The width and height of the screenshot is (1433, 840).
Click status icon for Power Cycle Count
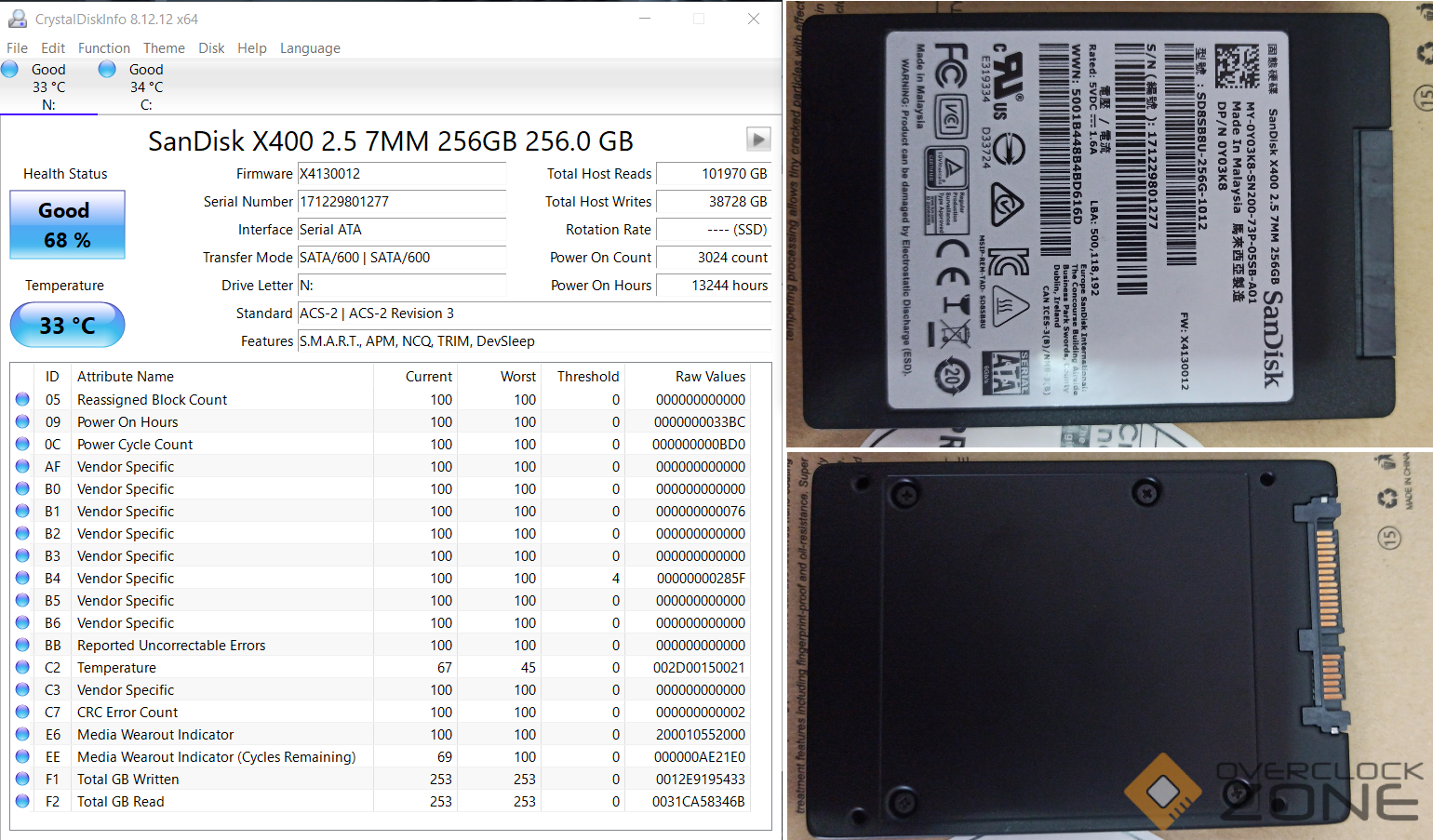pos(22,444)
